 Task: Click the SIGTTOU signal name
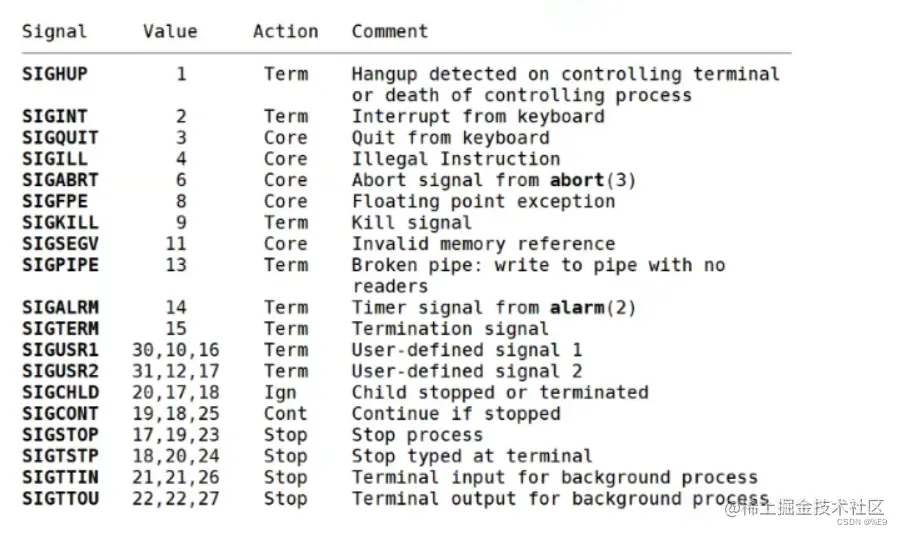(60, 498)
